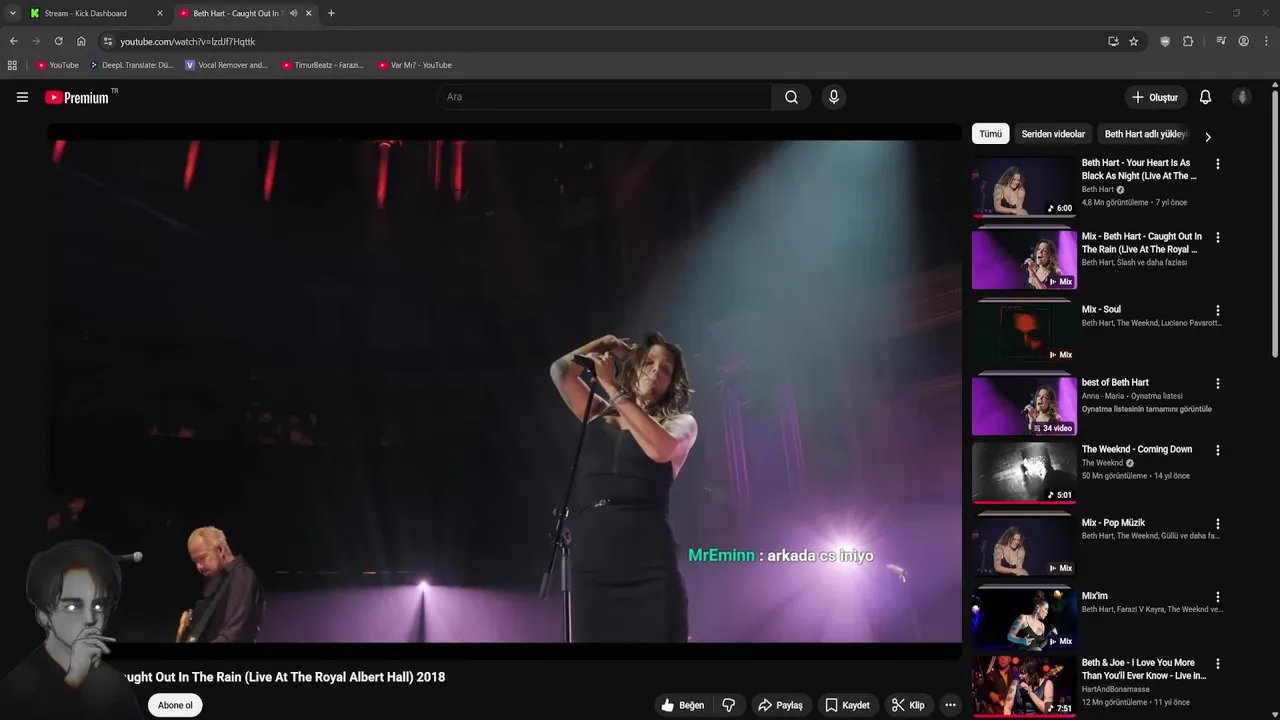This screenshot has width=1280, height=720.
Task: Click the install app icon in address bar
Action: pos(1113,41)
